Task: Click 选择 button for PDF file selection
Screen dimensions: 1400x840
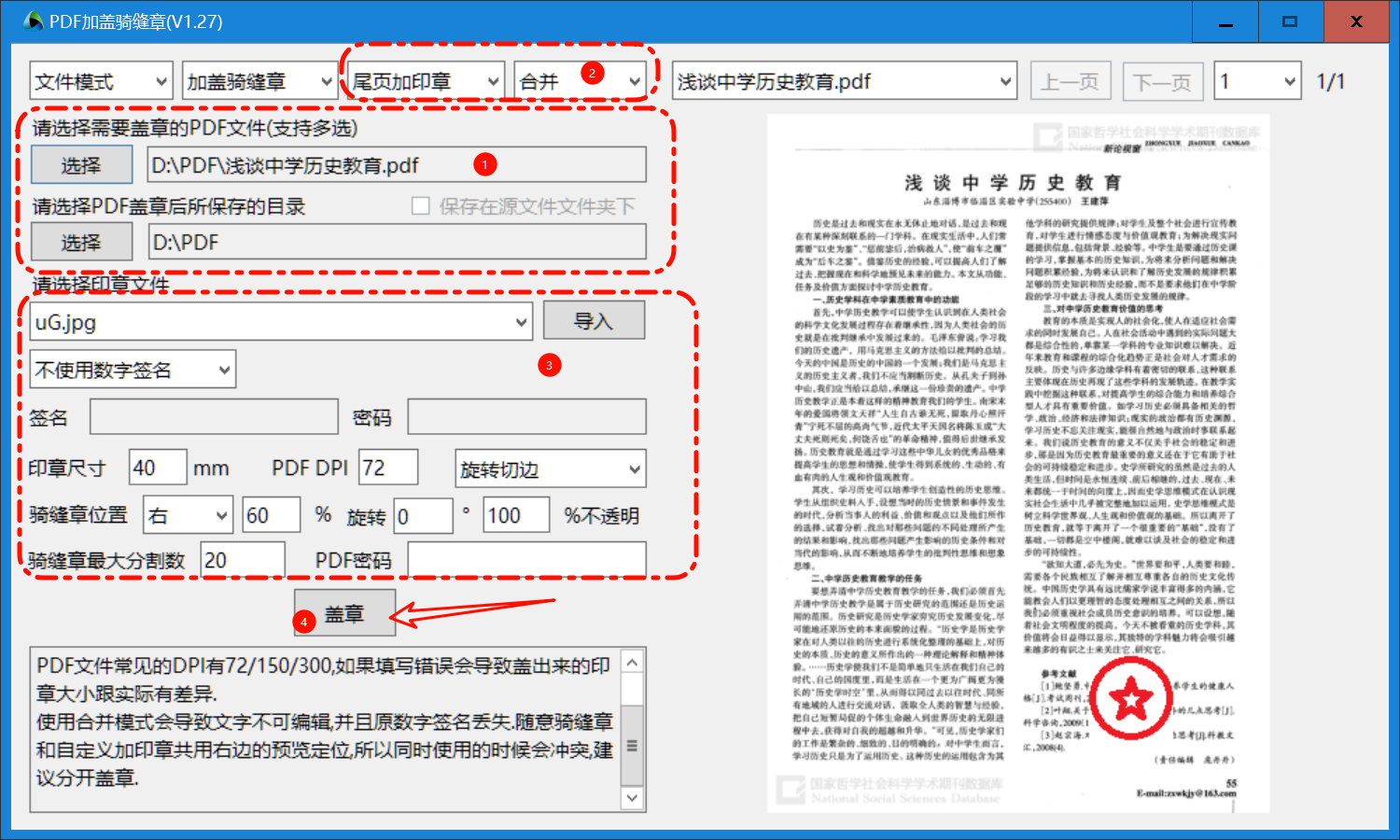Action: pos(81,165)
